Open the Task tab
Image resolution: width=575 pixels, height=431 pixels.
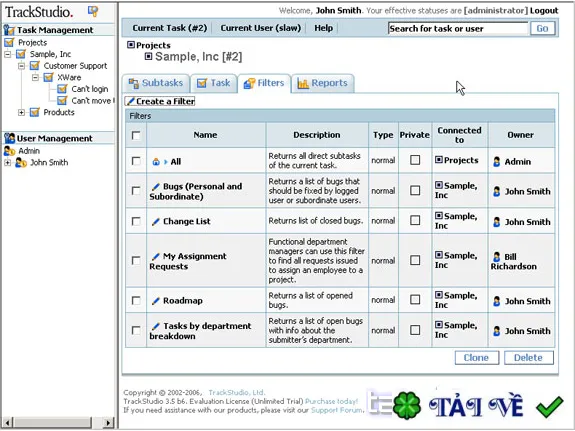pos(213,83)
